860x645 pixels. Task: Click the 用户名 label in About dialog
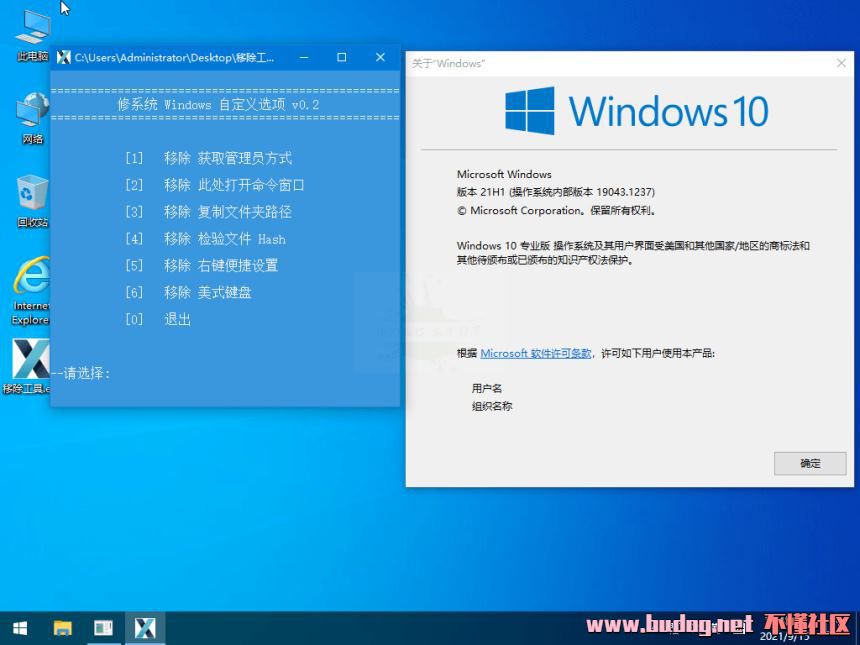point(486,388)
